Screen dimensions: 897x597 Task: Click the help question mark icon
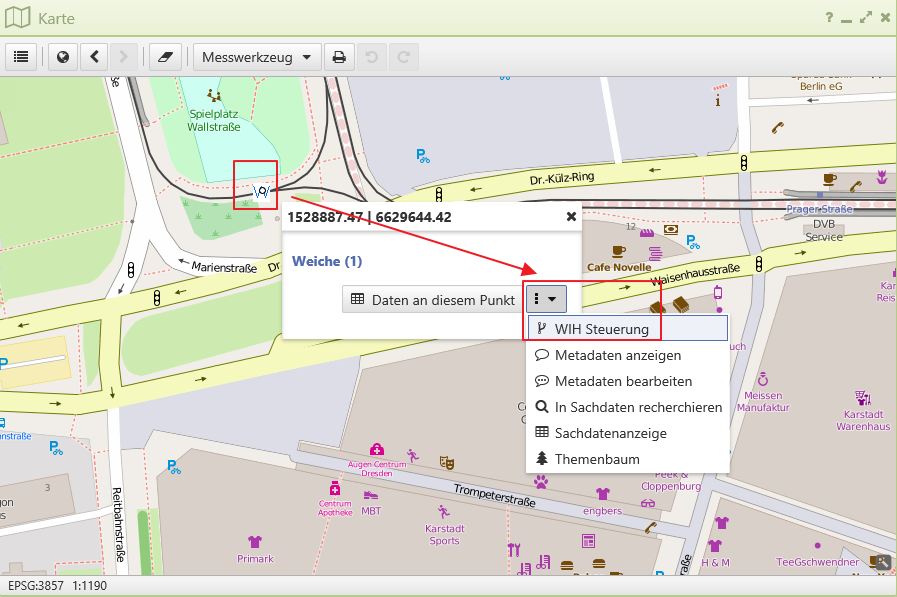[829, 18]
